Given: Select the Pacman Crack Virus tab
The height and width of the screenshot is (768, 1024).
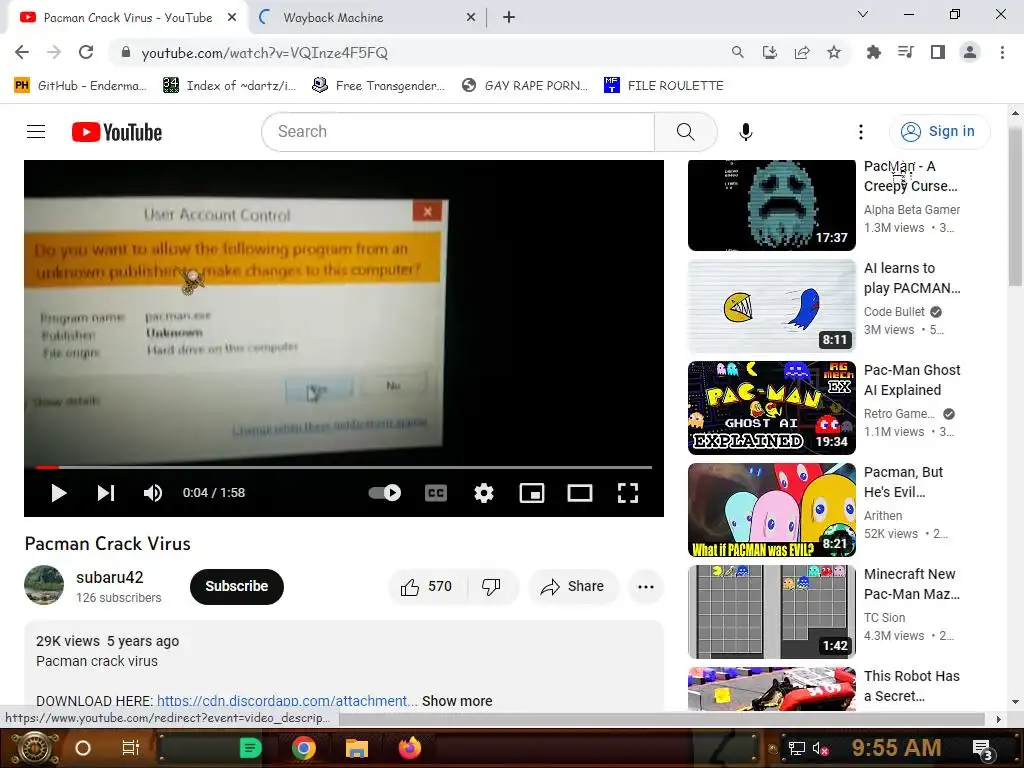Looking at the screenshot, I should 127,18.
